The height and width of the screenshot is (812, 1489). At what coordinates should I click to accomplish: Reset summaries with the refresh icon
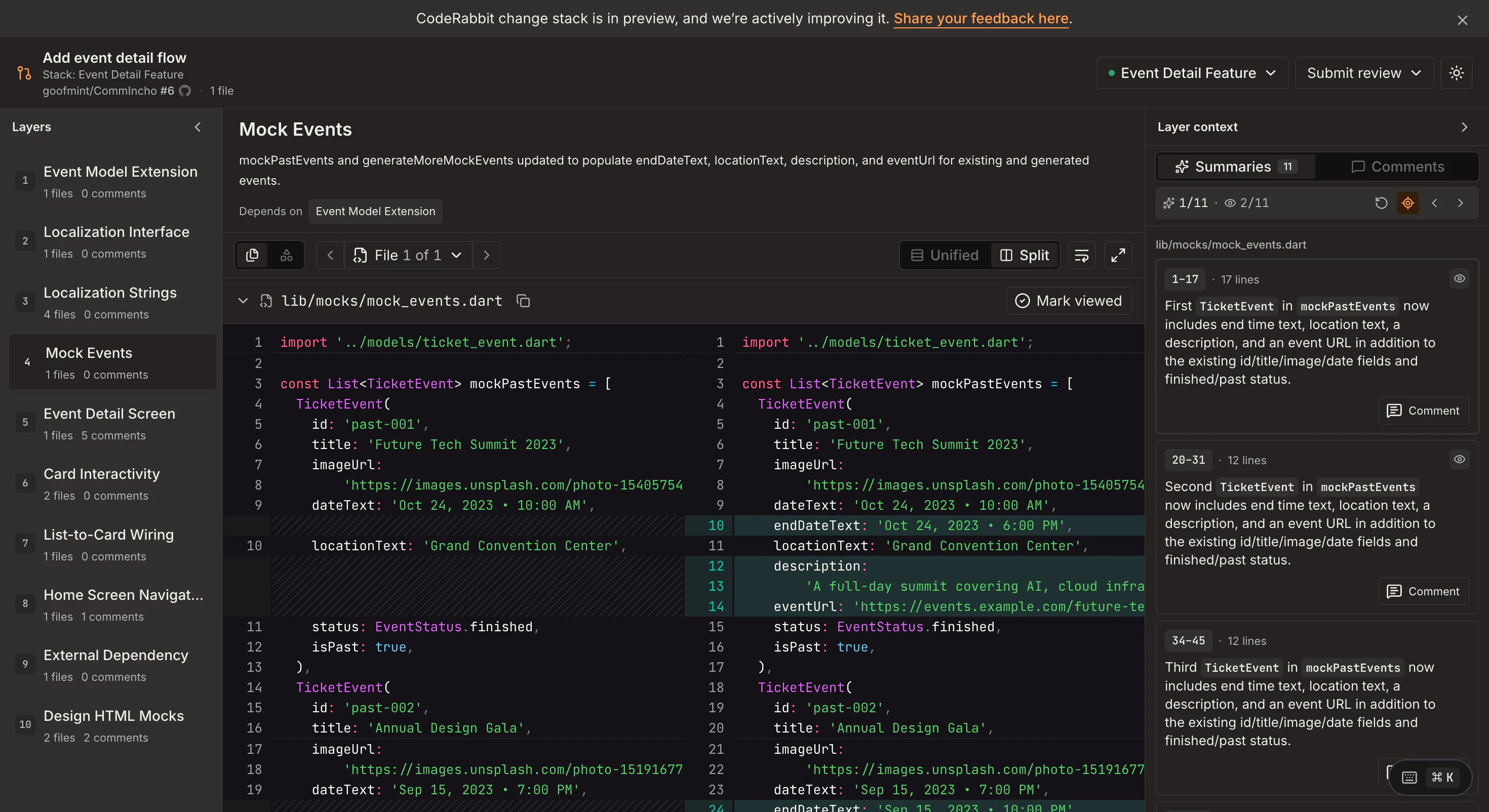pos(1381,203)
